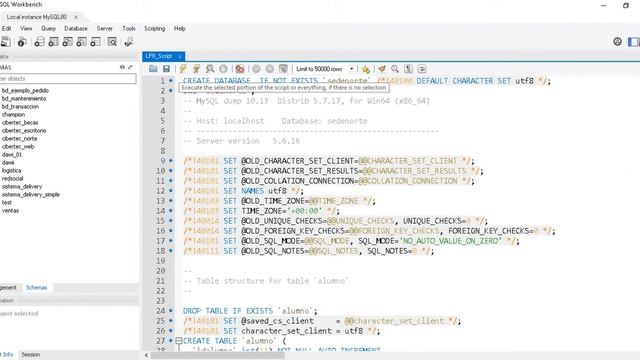
Task: Open the Tools menu
Action: tap(129, 29)
